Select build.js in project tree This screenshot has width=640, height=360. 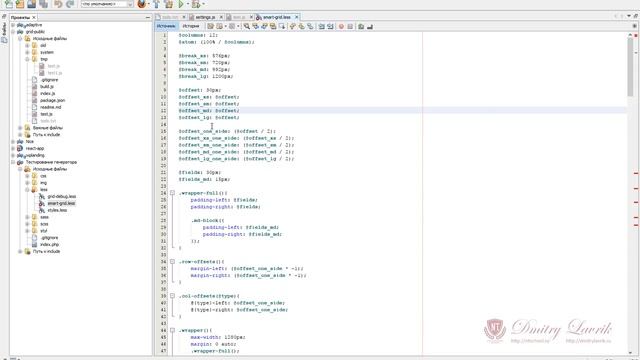click(x=47, y=87)
